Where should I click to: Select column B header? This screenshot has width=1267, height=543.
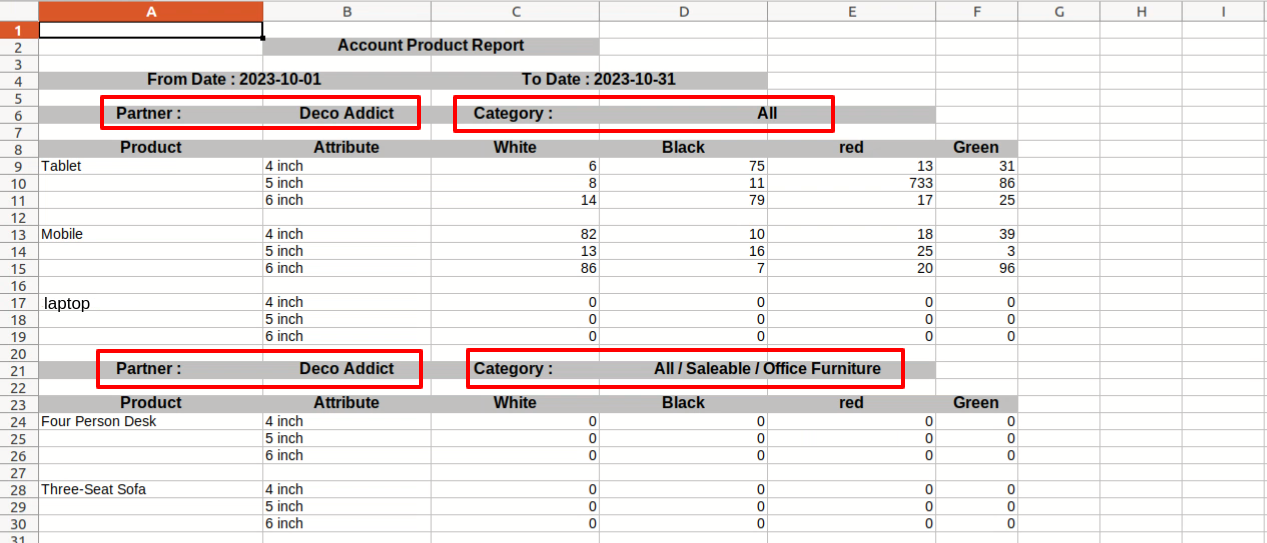[x=347, y=11]
